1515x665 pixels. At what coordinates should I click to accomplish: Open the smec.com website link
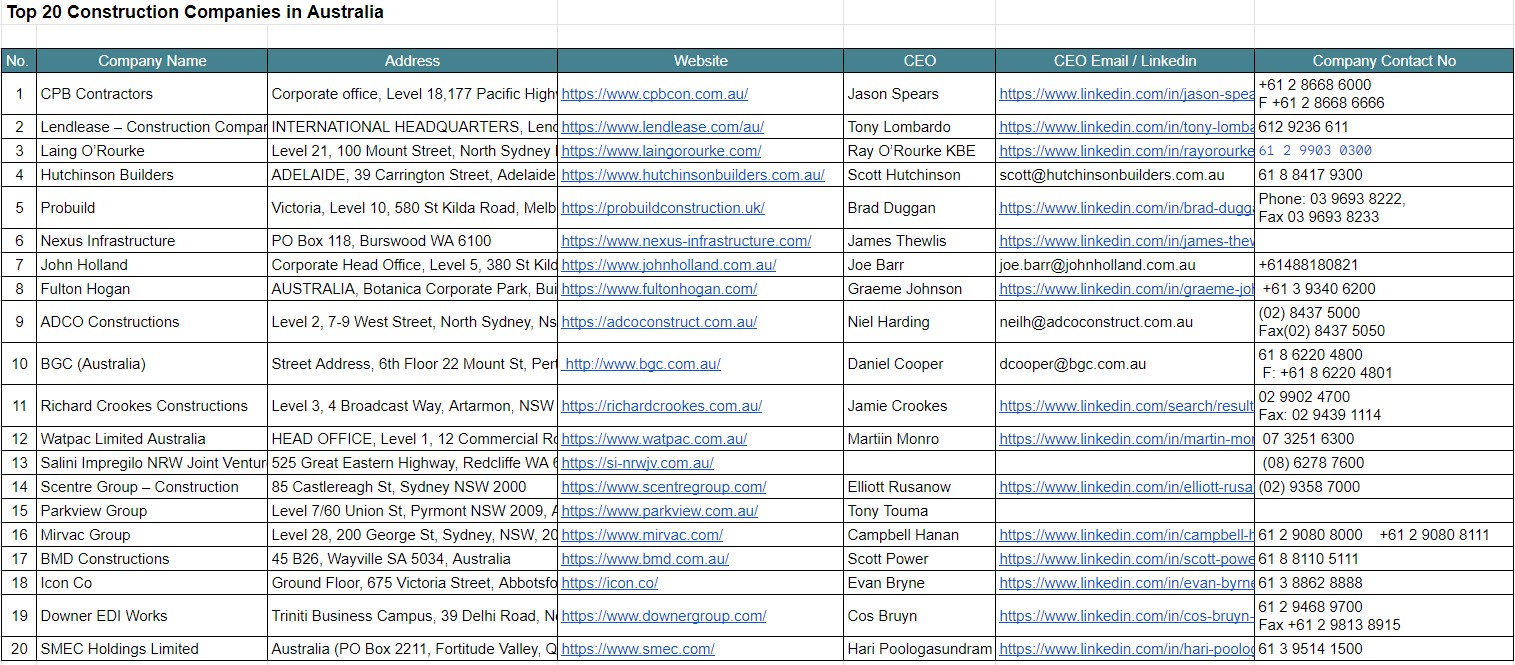638,649
